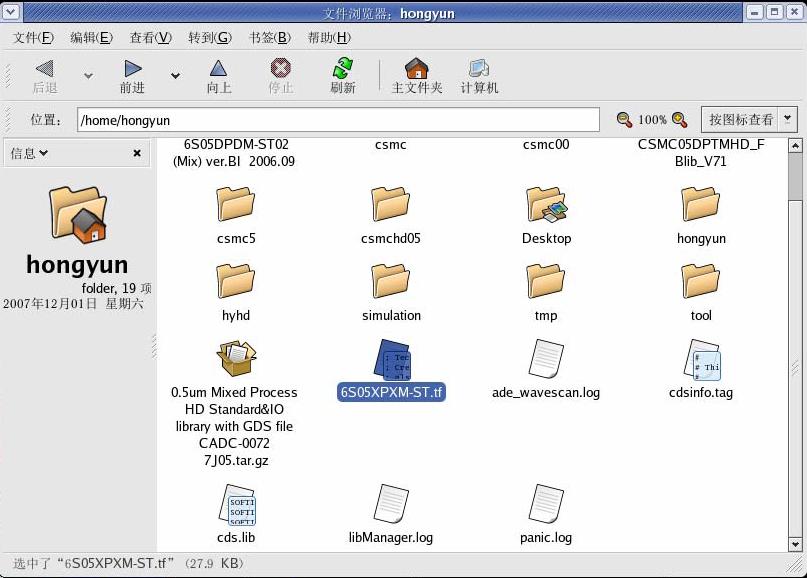Open the Computer (计算机) toolbar icon
This screenshot has height=578, width=807.
pos(479,75)
